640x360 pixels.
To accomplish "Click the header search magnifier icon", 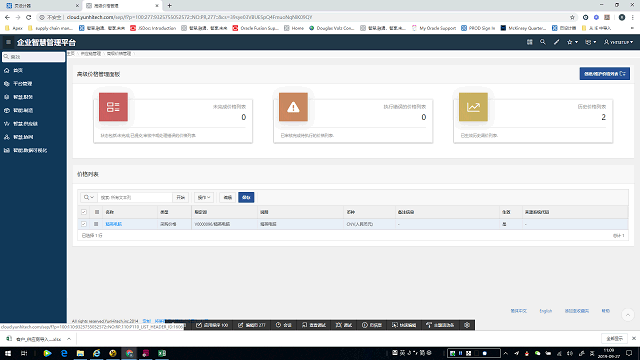I will (542, 42).
